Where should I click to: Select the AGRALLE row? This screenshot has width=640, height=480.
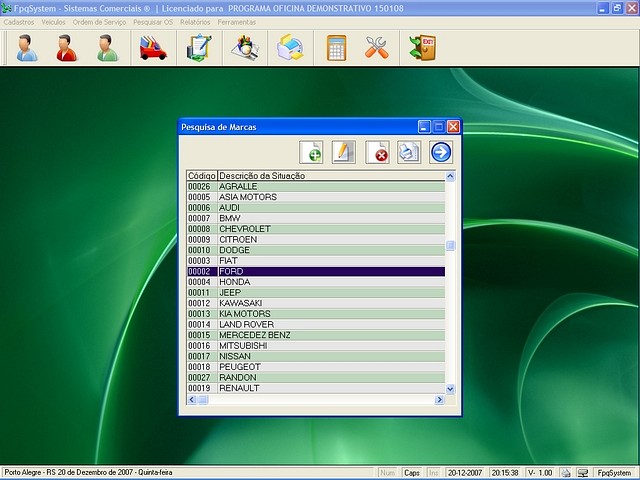[316, 187]
